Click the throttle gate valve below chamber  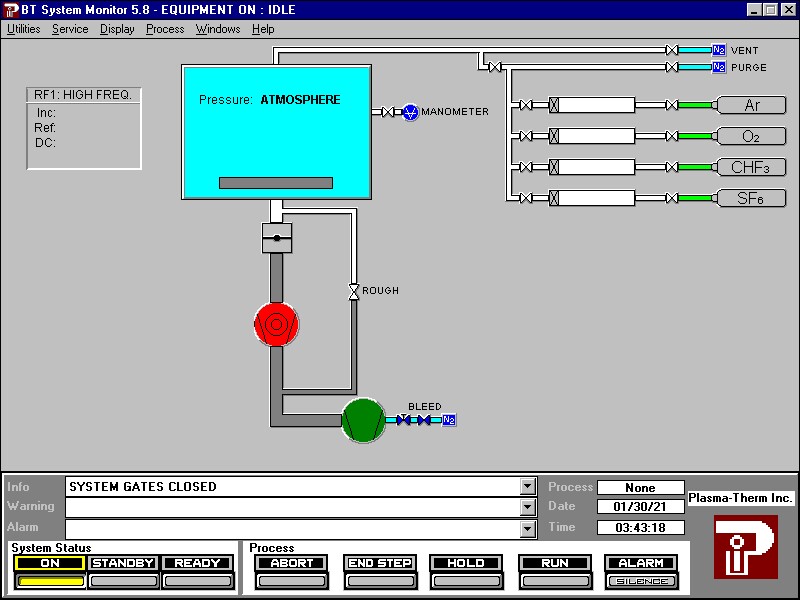click(x=276, y=238)
